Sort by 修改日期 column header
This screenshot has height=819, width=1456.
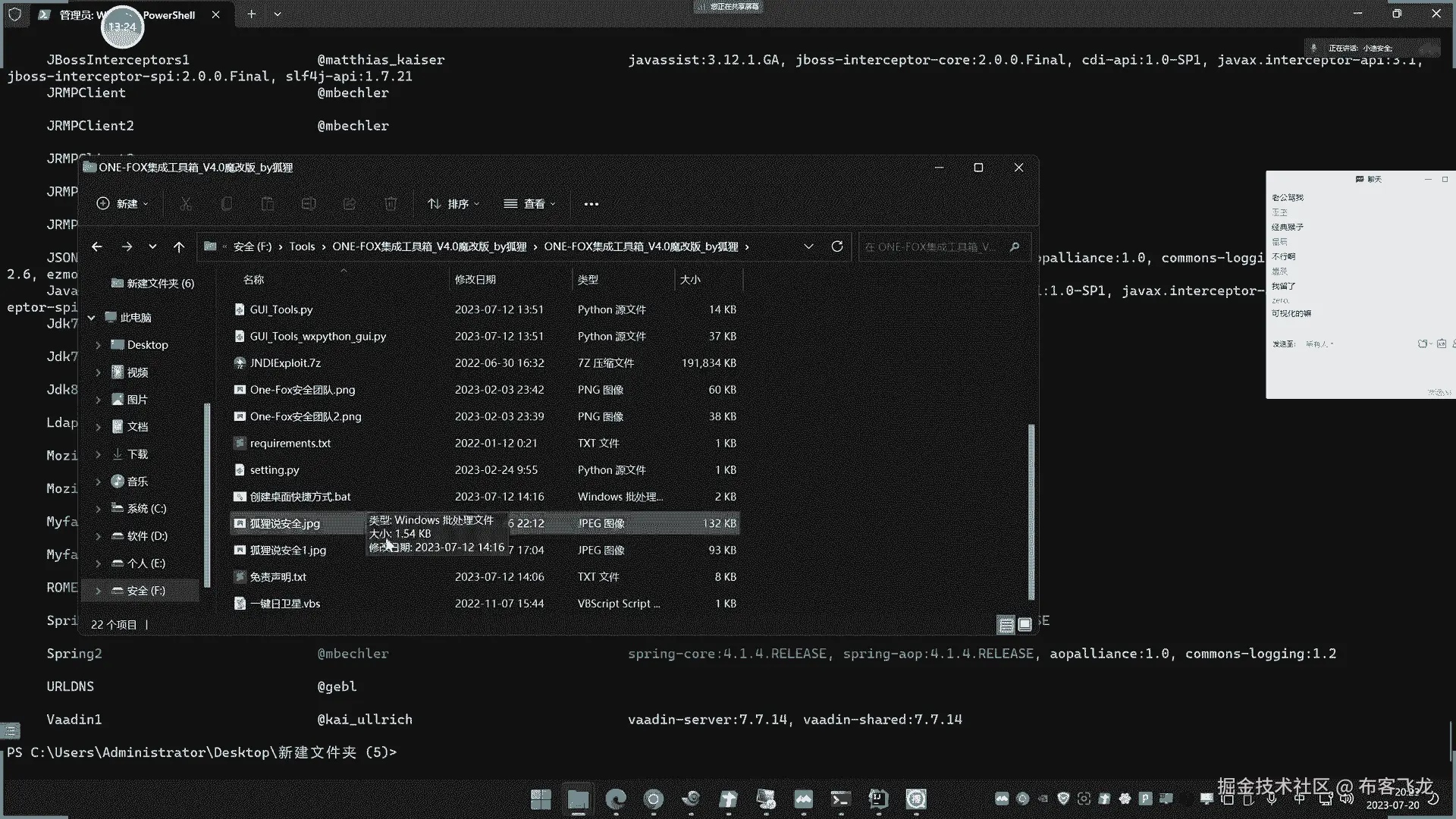475,280
